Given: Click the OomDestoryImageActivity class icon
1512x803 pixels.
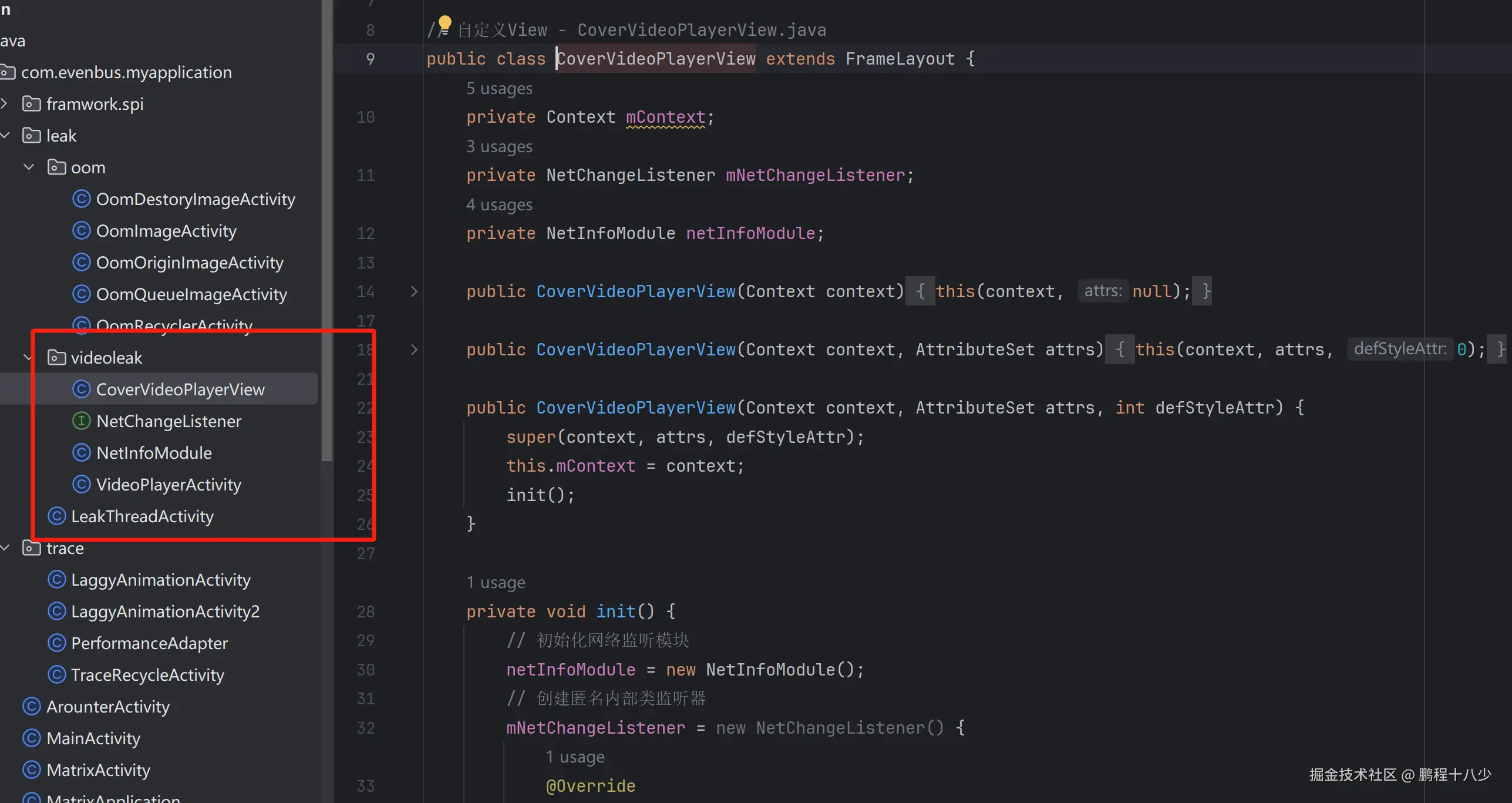Looking at the screenshot, I should (81, 199).
